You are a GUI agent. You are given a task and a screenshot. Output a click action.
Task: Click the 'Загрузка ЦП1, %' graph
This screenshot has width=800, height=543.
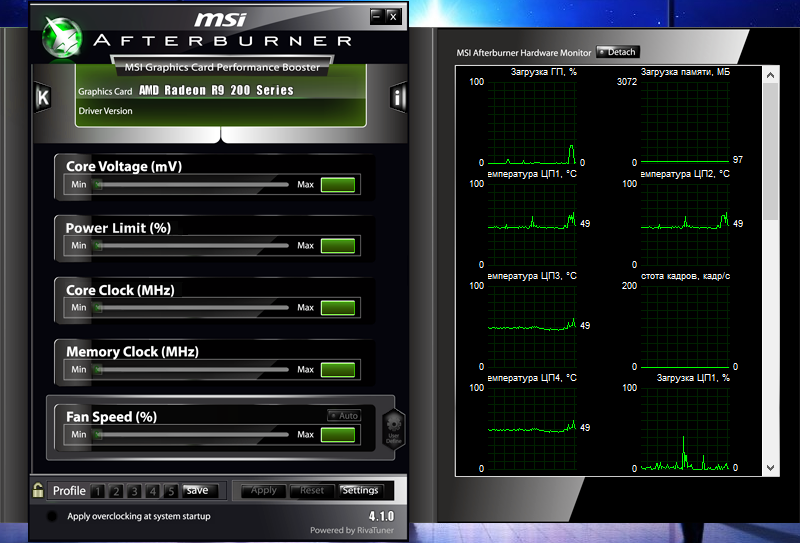coord(685,428)
